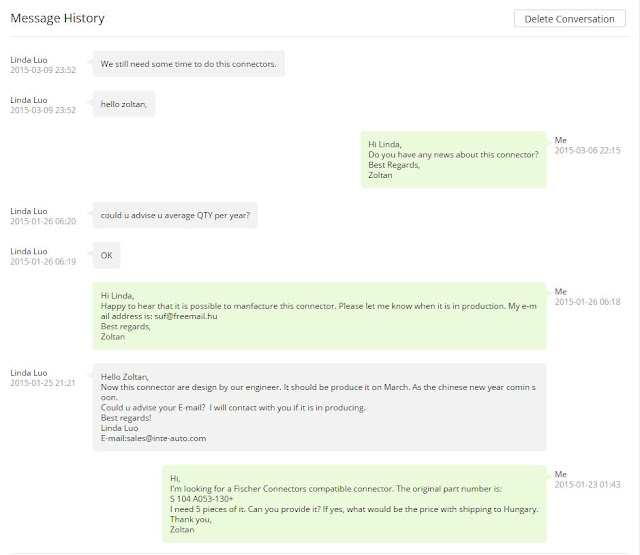
Task: Click the Message History heading
Action: pos(57,18)
